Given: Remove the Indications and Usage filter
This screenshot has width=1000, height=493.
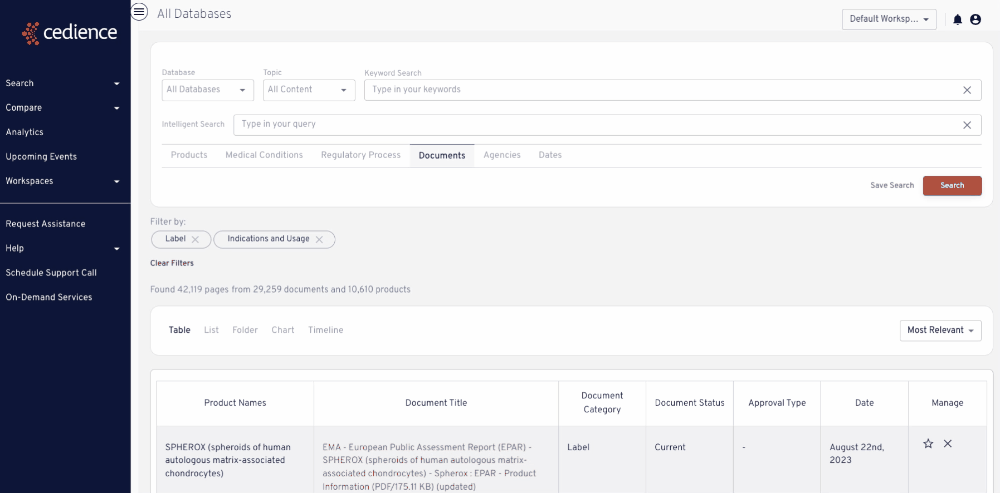Looking at the screenshot, I should (319, 239).
